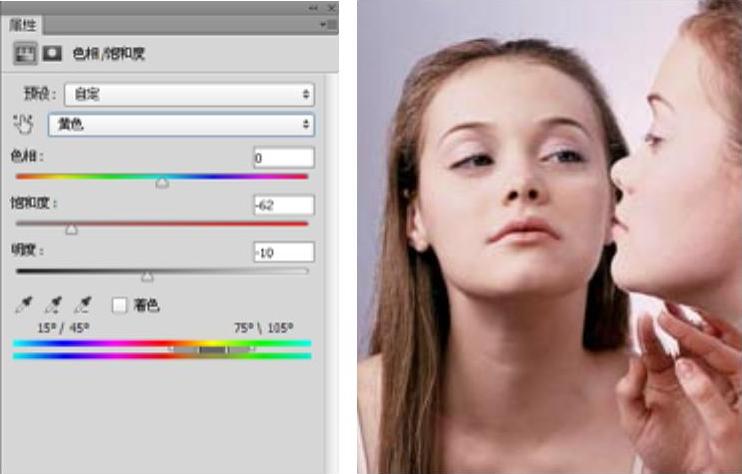Open the 黄色 color channel dropdown
The image size is (742, 474).
pos(181,125)
